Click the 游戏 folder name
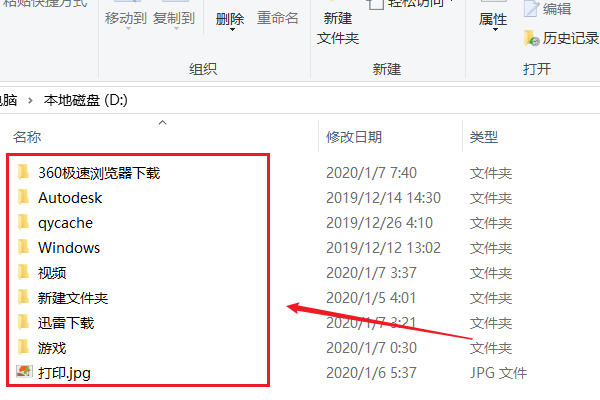600x400 pixels. [52, 348]
